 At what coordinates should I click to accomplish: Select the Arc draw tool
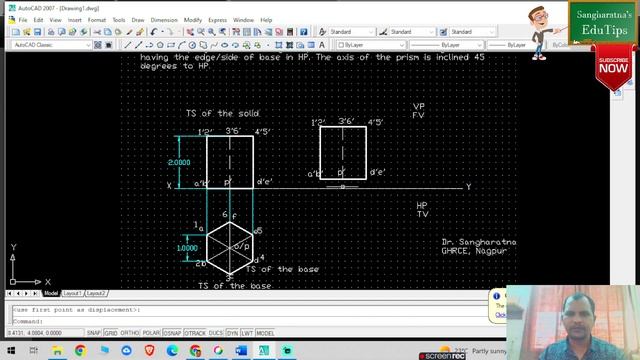point(182,45)
